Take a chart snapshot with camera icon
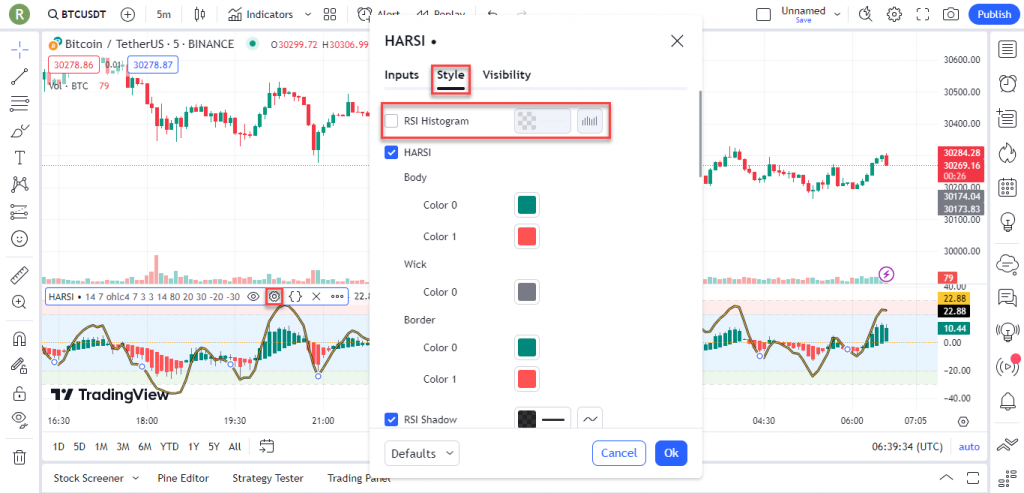Viewport: 1024px width, 493px height. pyautogui.click(x=950, y=15)
